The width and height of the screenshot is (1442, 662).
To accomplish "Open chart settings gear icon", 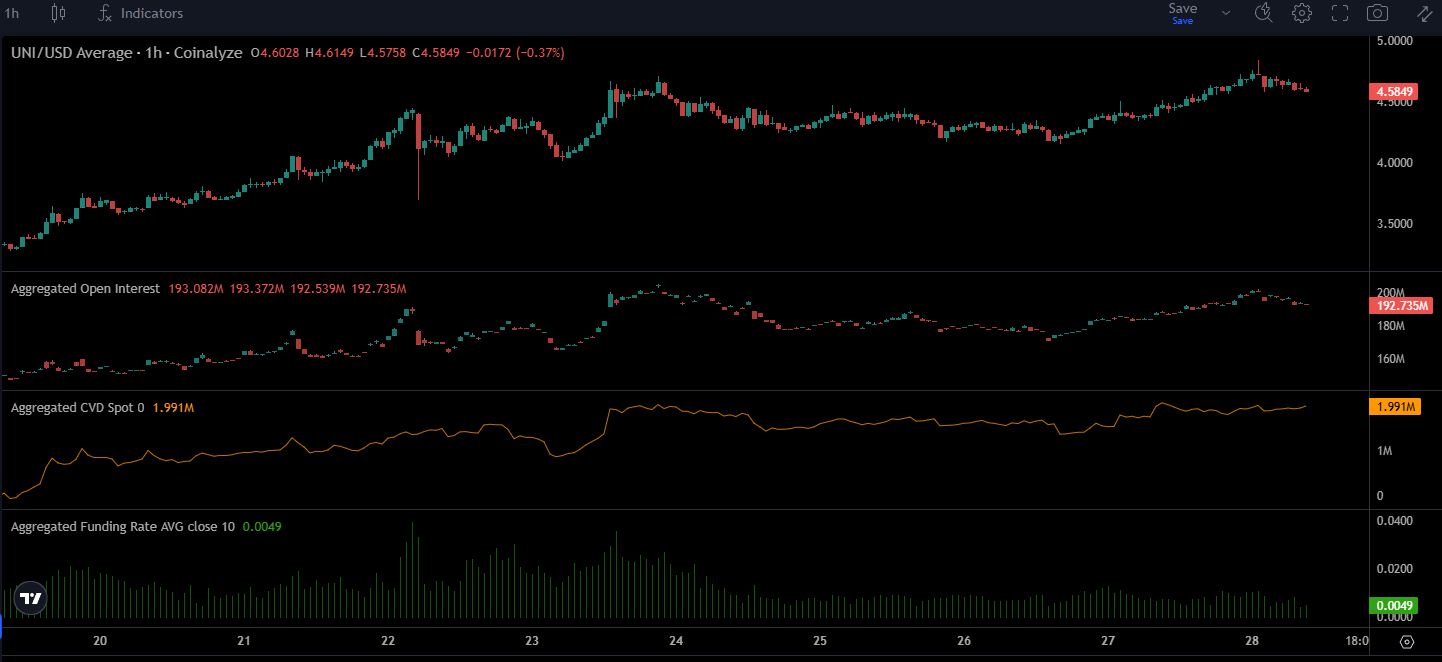I will tap(1301, 13).
